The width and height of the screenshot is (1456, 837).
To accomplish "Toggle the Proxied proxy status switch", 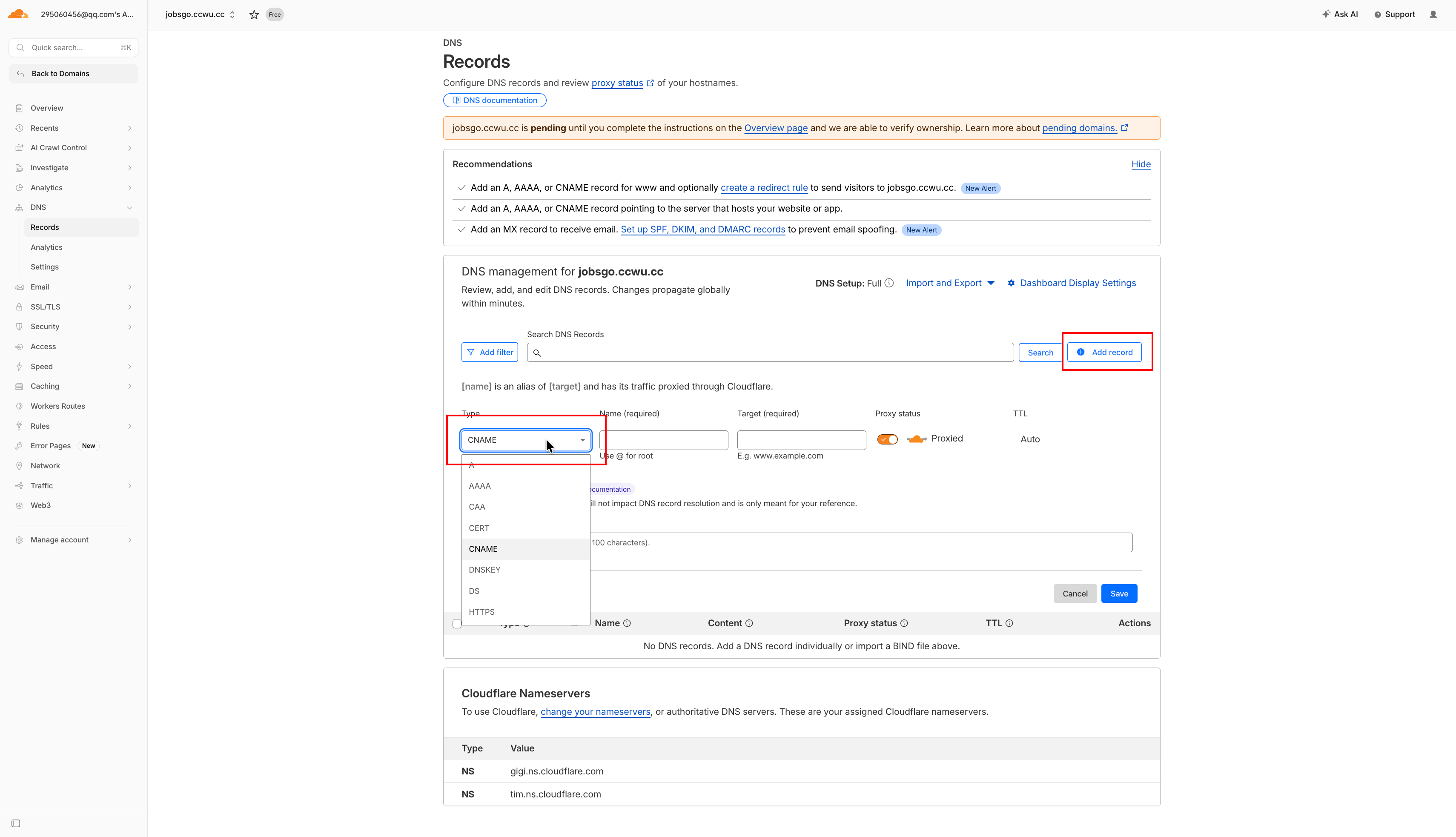I will pyautogui.click(x=888, y=439).
